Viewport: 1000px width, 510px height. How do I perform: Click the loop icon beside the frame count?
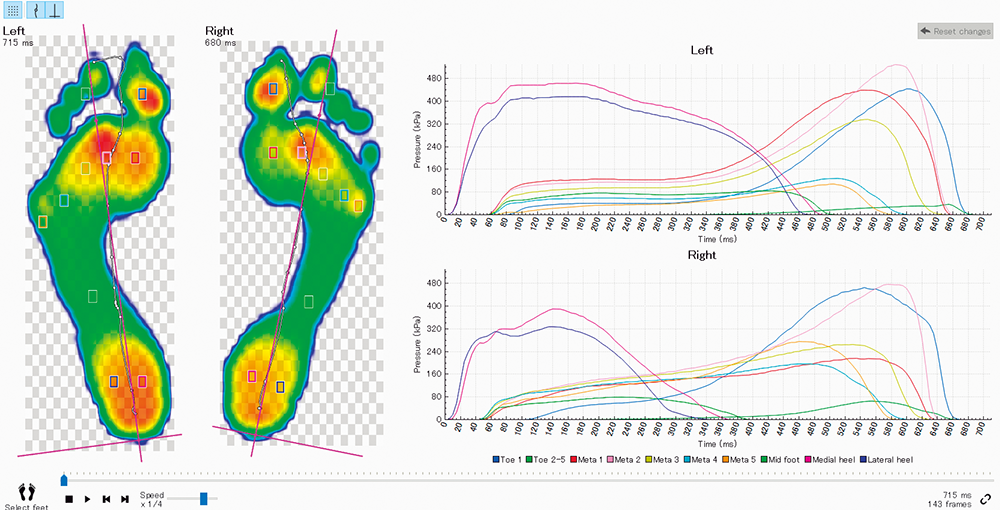986,499
